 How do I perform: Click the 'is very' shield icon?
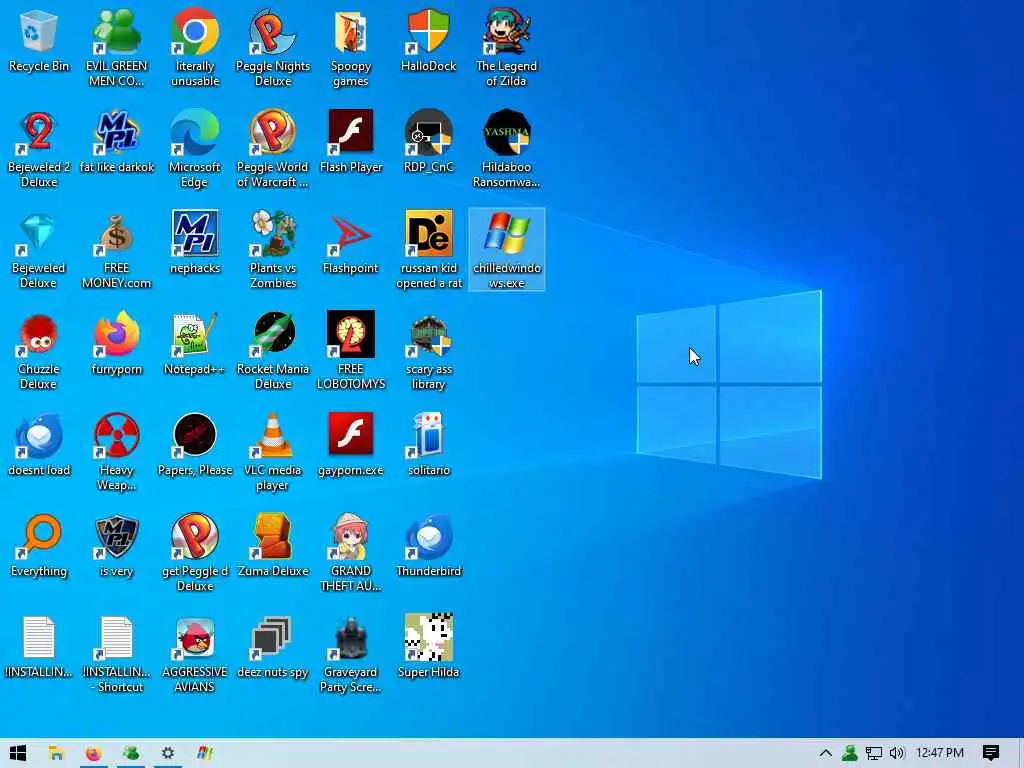tap(116, 545)
